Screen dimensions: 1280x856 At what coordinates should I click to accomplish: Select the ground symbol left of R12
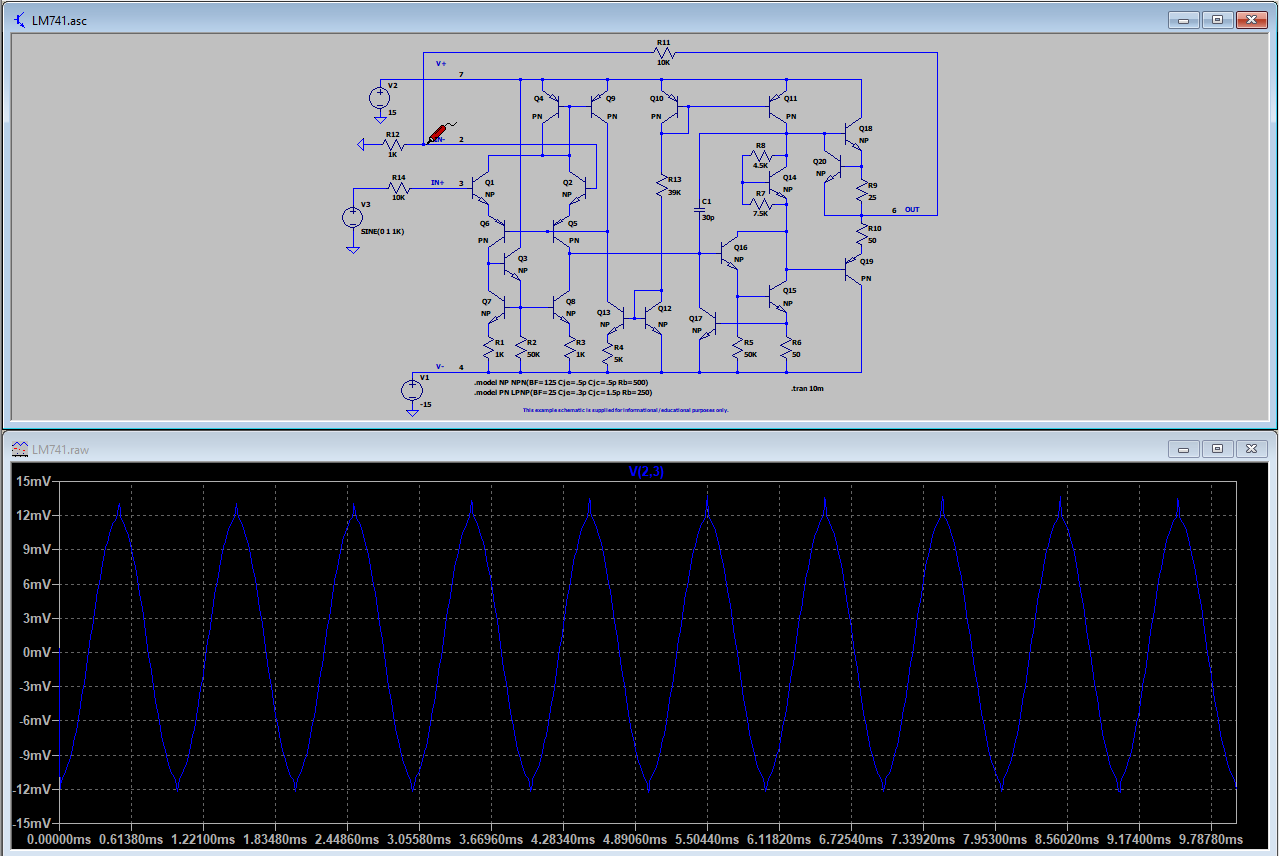click(x=363, y=145)
